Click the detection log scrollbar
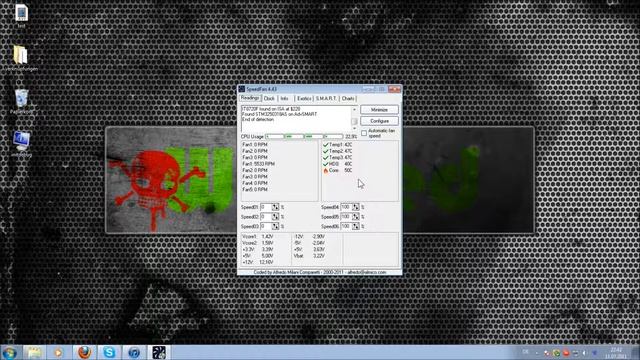Viewport: 640px width, 360px height. coord(354,119)
